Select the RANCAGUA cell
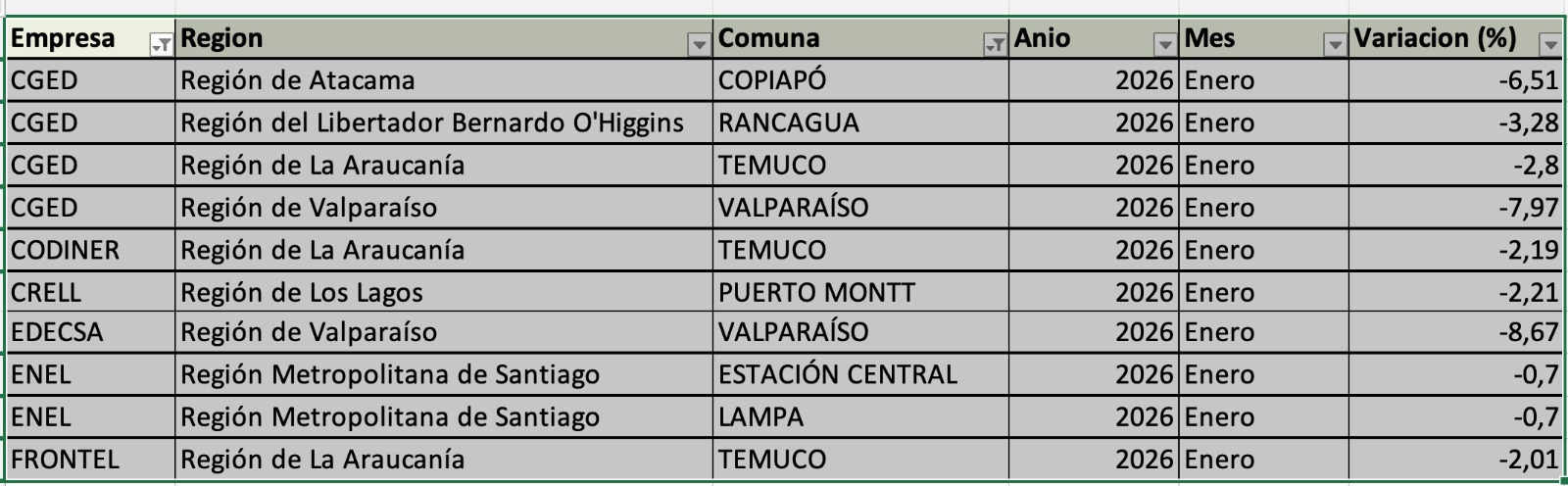The height and width of the screenshot is (486, 1568). 788,123
